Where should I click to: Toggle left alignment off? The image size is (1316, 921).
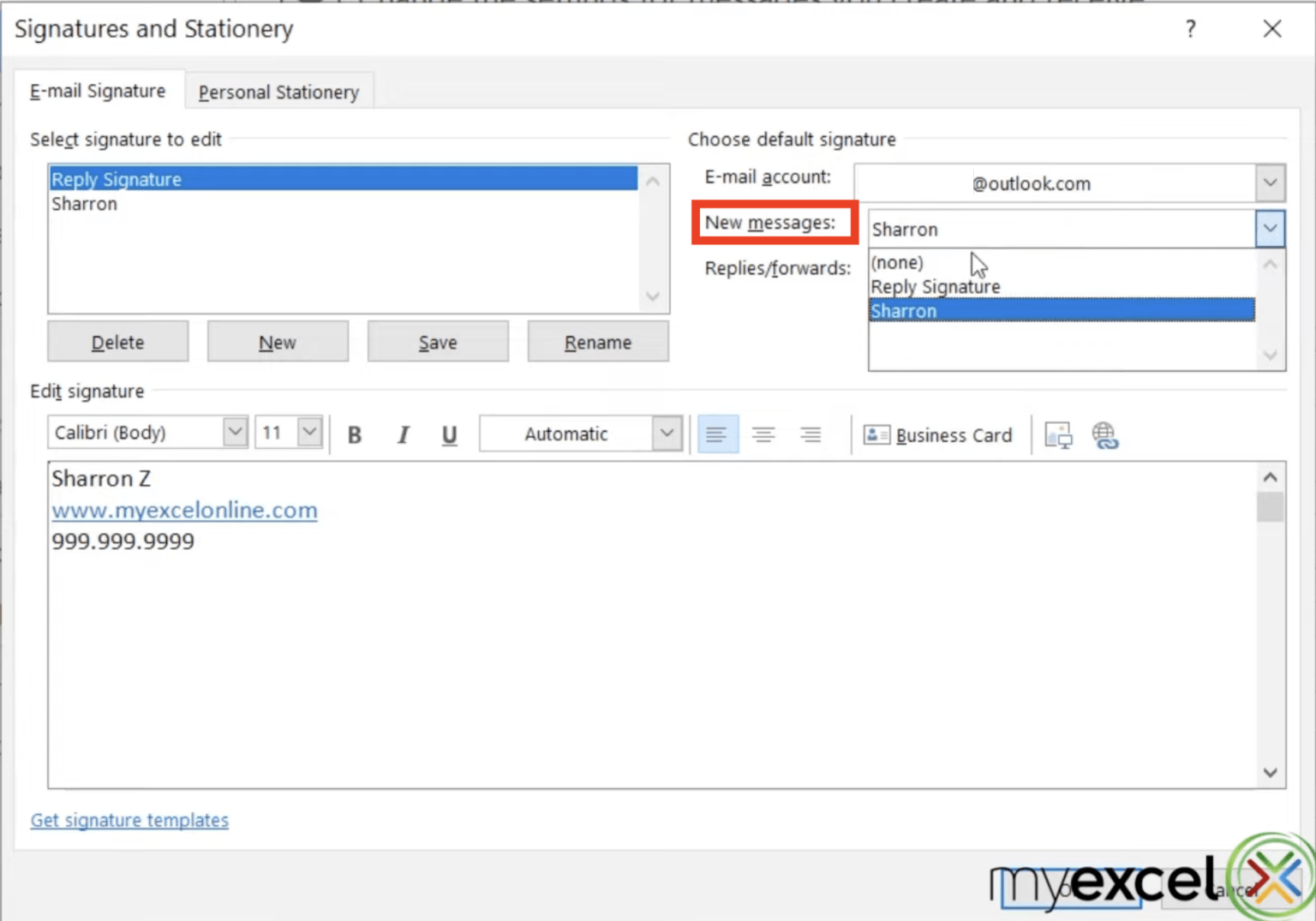click(717, 434)
